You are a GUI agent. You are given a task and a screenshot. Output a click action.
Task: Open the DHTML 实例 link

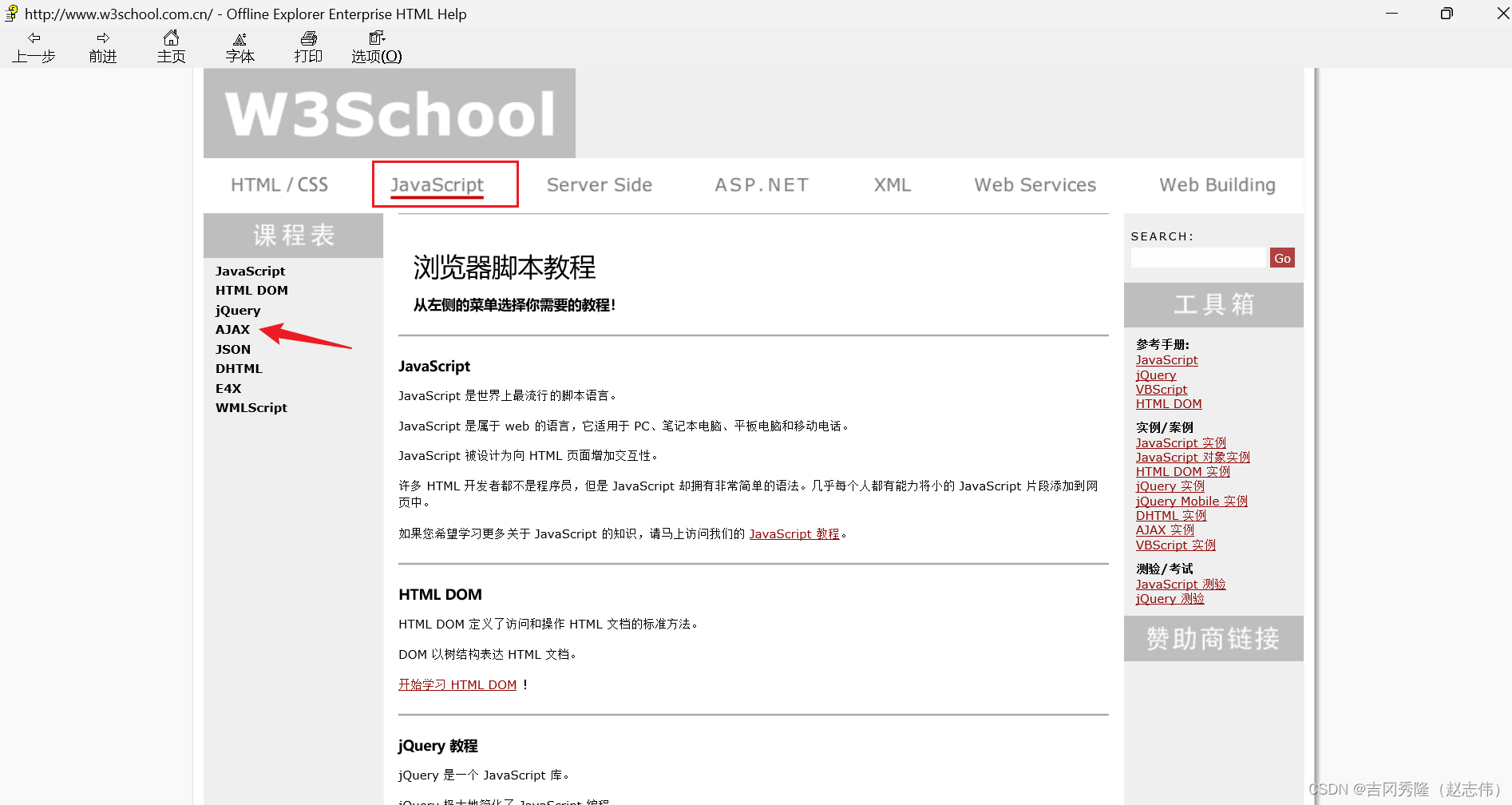[1171, 516]
